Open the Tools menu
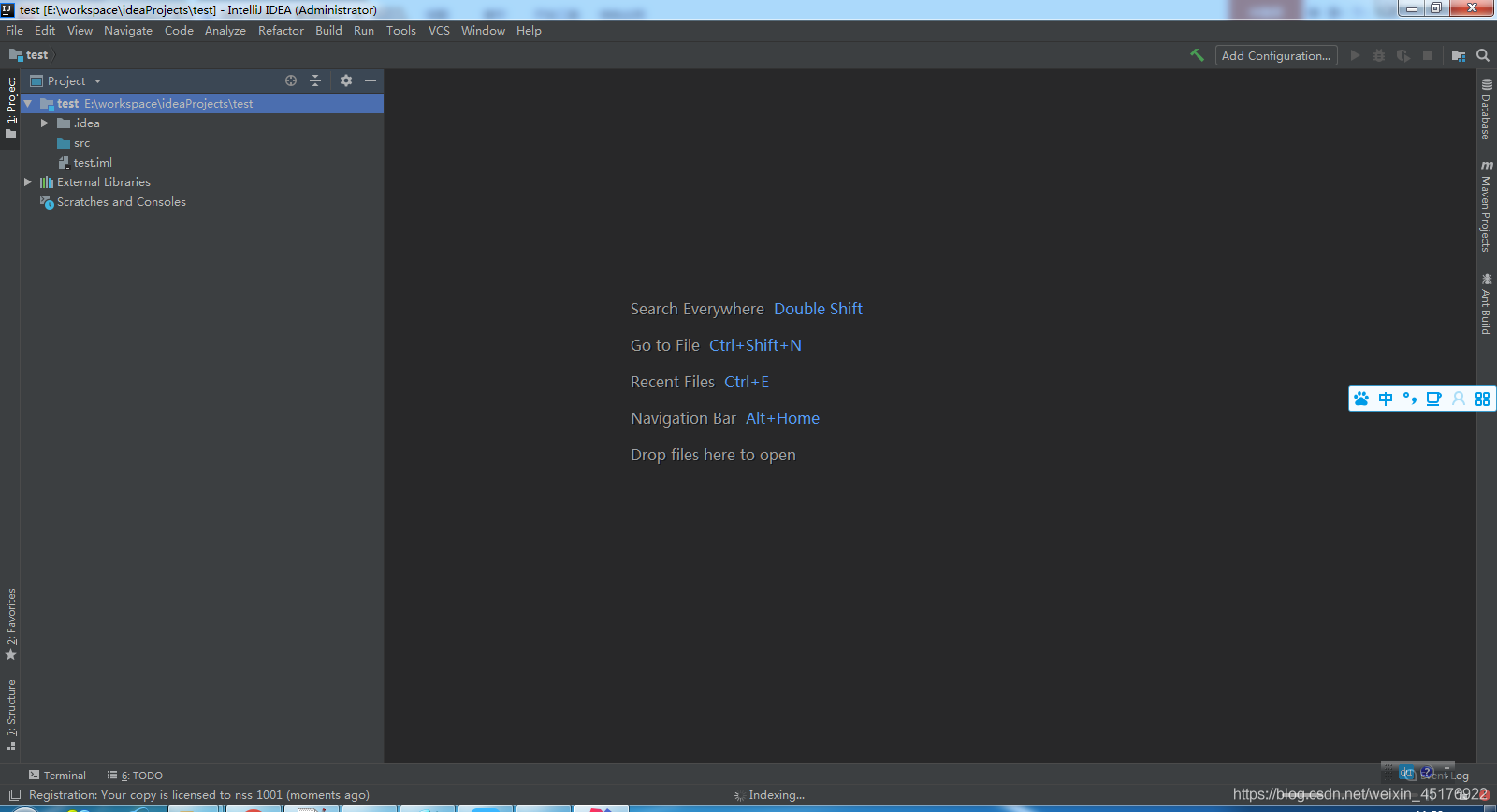 pyautogui.click(x=401, y=31)
